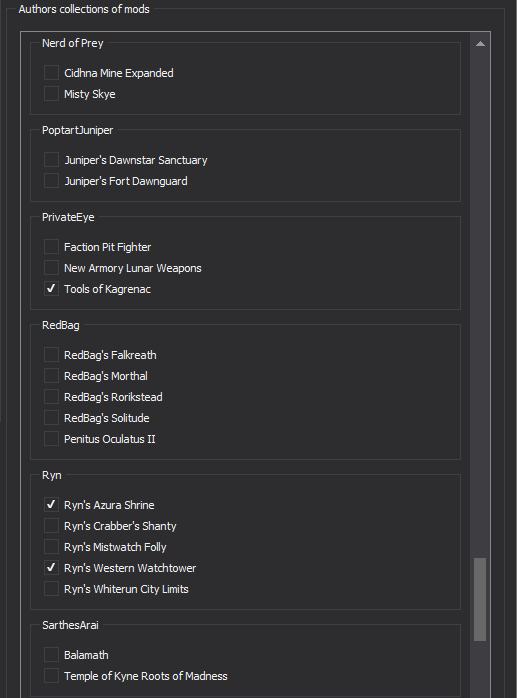Image resolution: width=517 pixels, height=698 pixels.
Task: Check Ryn's Crabber's Shanty
Action: pyautogui.click(x=51, y=525)
